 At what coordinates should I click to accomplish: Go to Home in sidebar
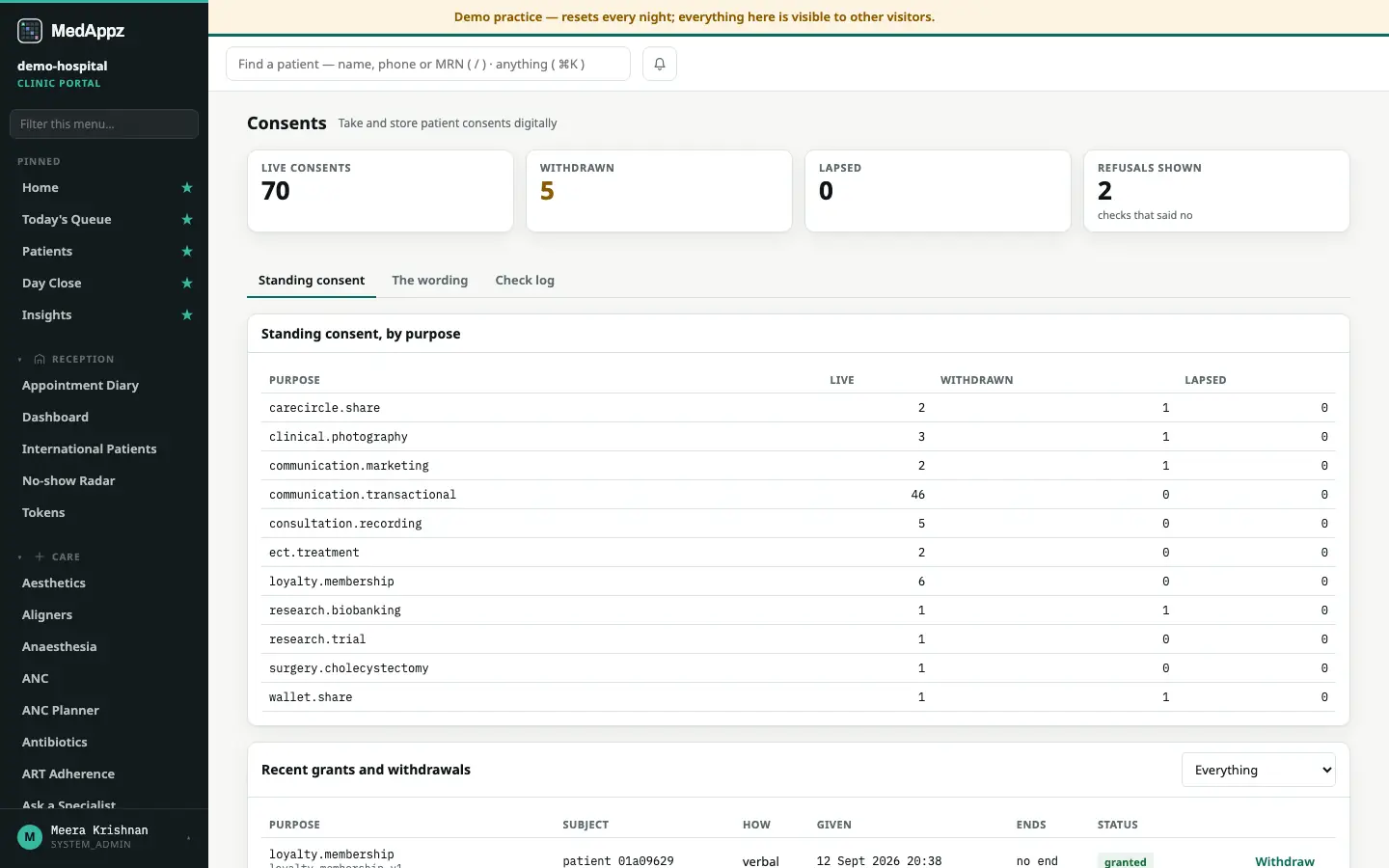[41, 188]
